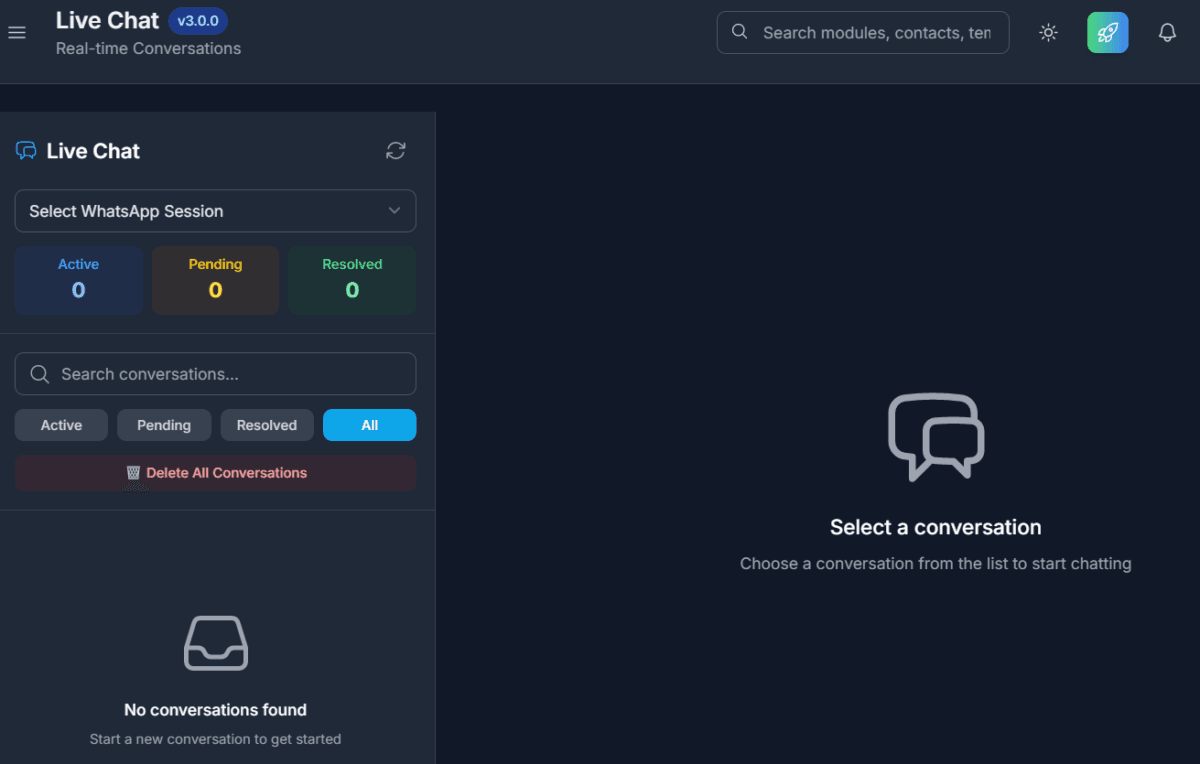Toggle the Resolved conversations filter
Image resolution: width=1200 pixels, height=764 pixels.
click(267, 424)
